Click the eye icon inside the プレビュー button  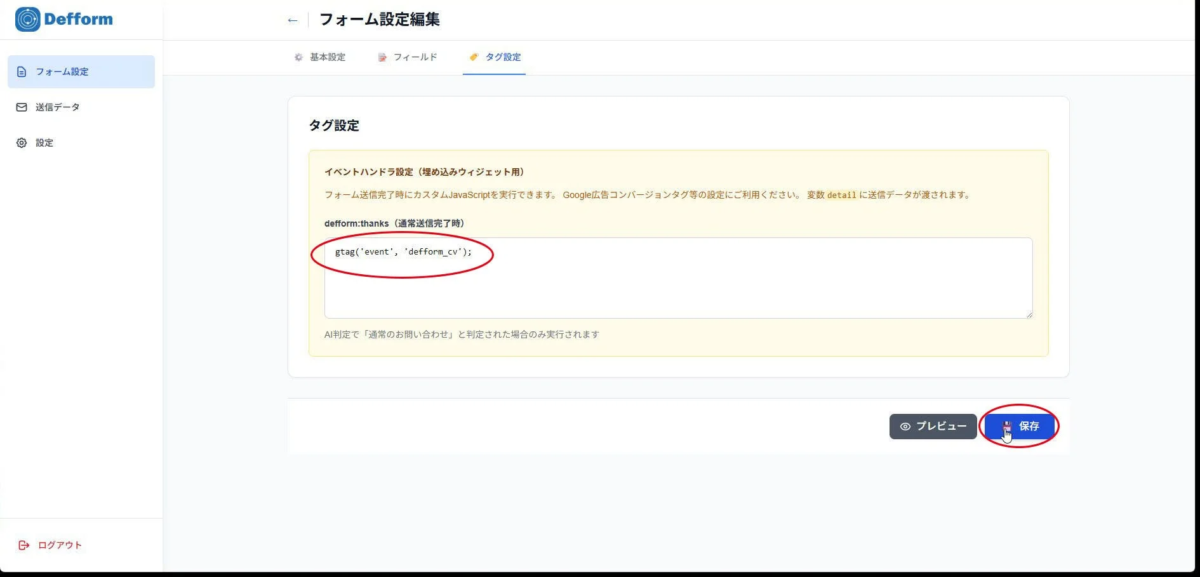(904, 425)
